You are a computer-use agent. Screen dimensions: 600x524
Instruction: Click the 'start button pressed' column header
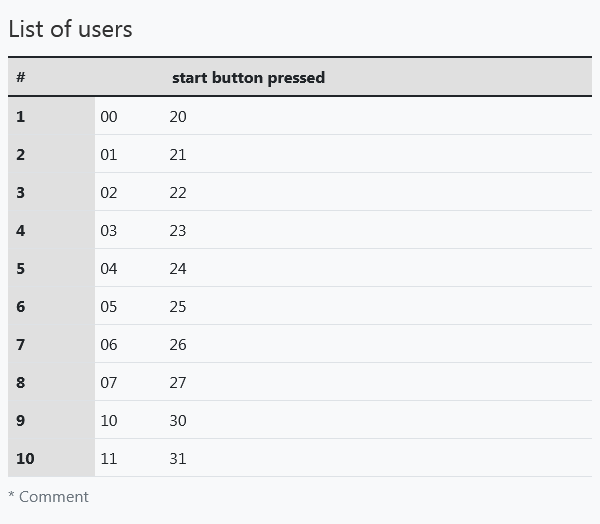pos(378,77)
